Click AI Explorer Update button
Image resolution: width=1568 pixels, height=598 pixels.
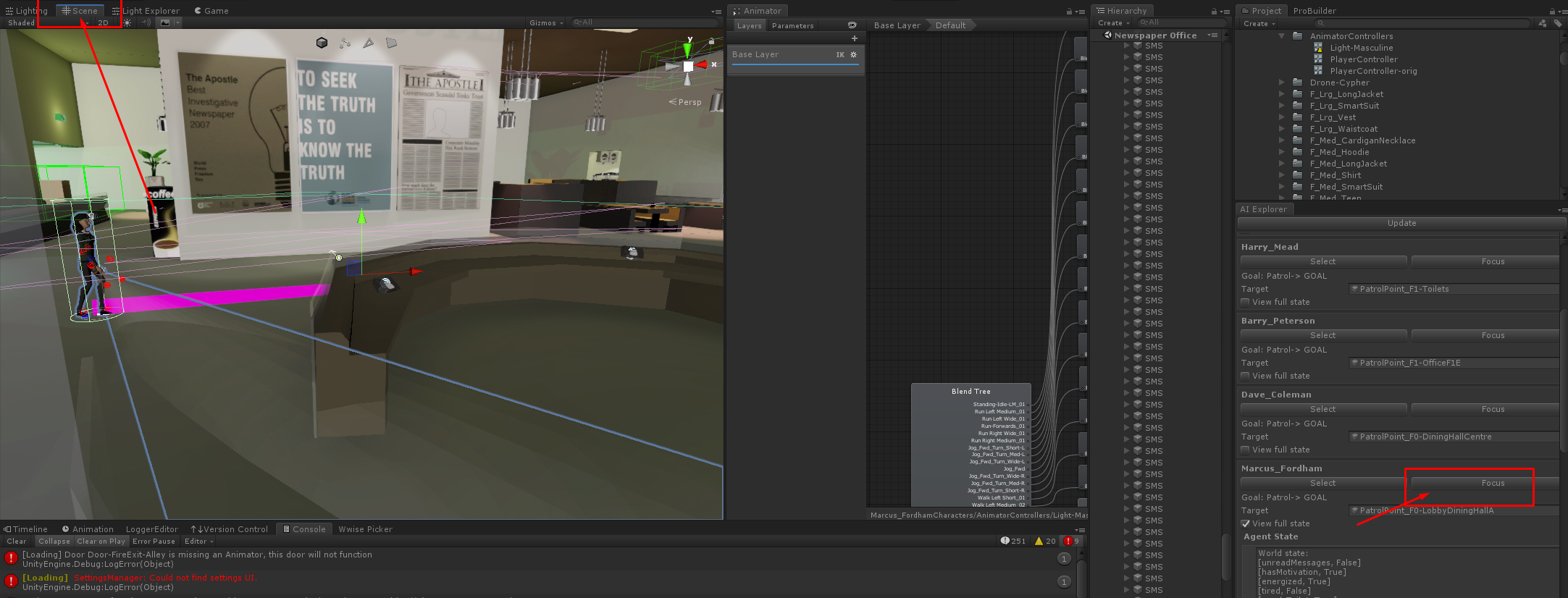(x=1401, y=223)
